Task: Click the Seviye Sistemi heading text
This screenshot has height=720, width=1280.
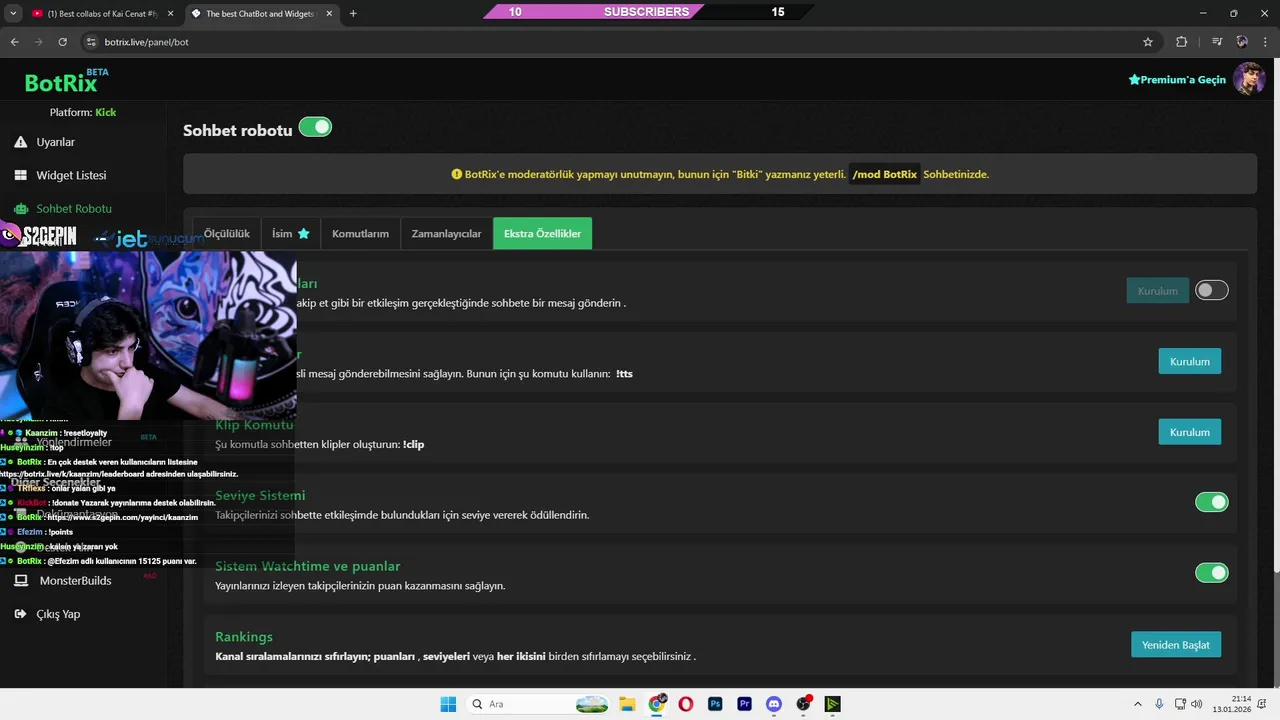Action: coord(261,495)
